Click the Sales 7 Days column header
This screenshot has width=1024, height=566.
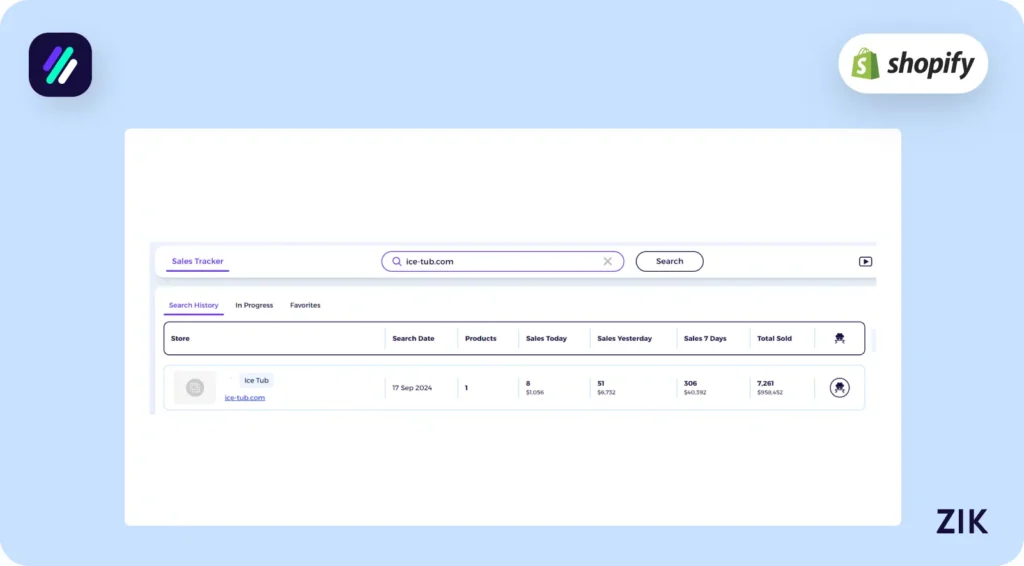707,339
